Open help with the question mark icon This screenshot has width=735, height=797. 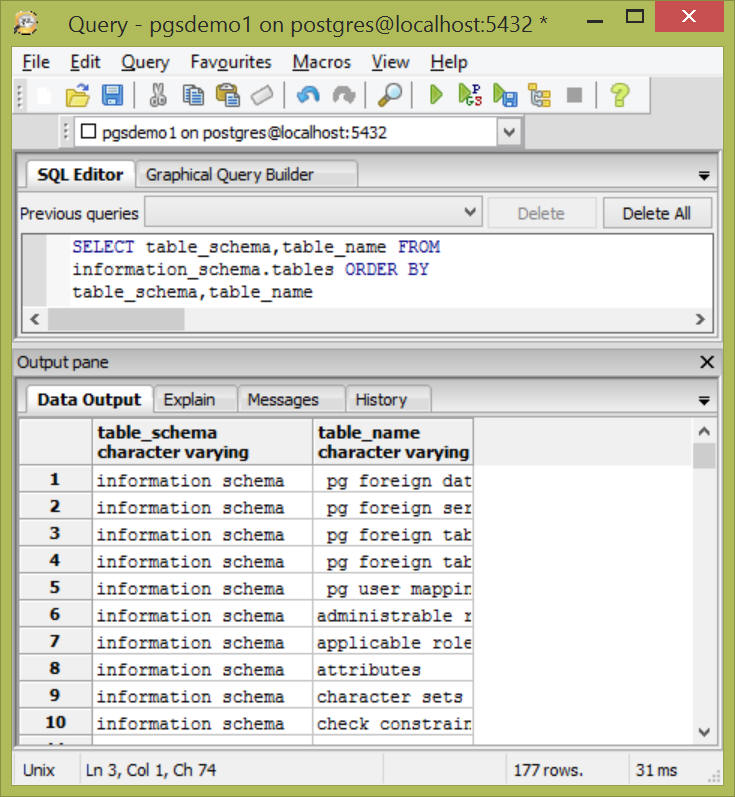click(620, 95)
